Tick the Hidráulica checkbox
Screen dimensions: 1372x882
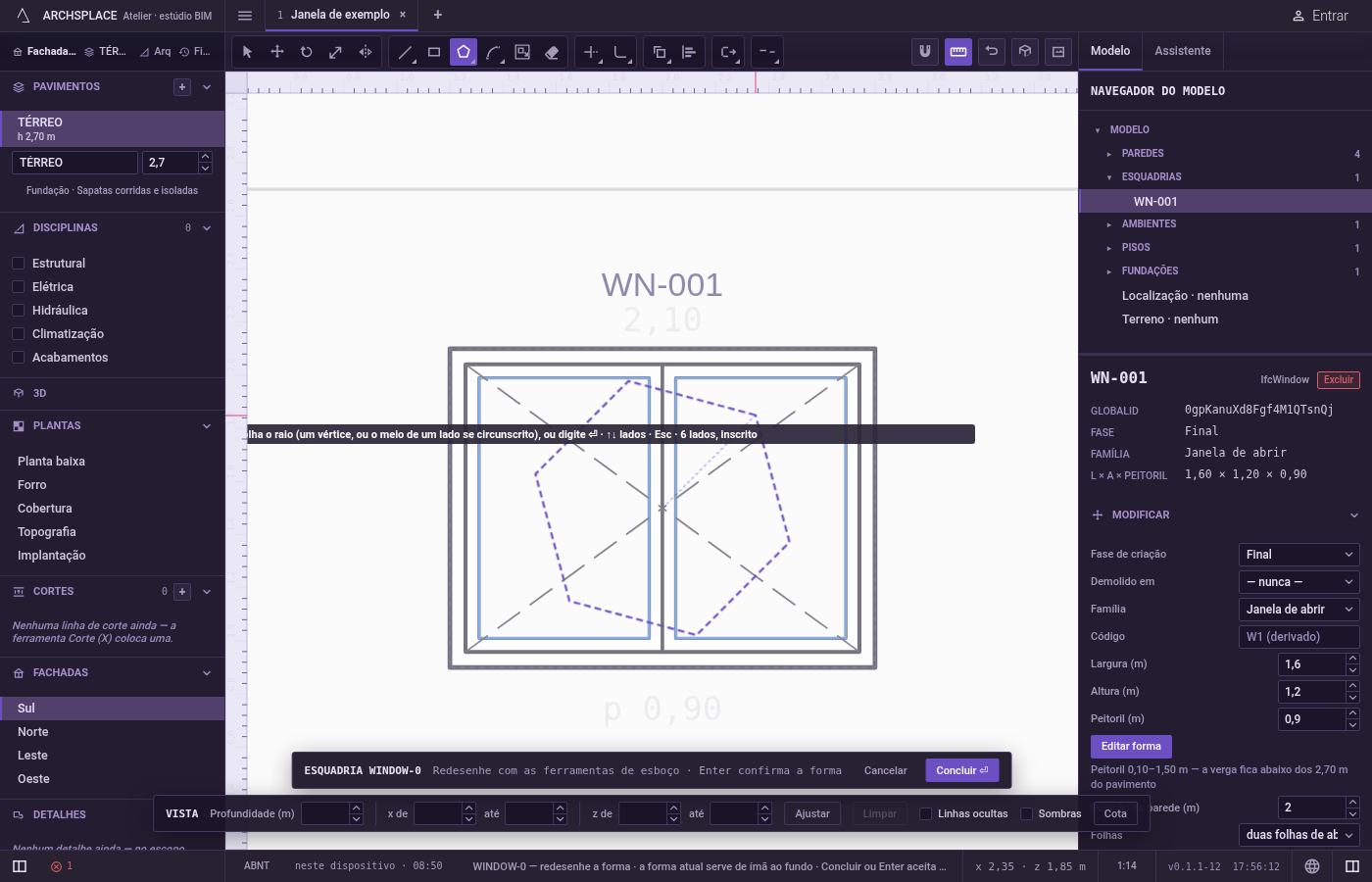[x=18, y=311]
